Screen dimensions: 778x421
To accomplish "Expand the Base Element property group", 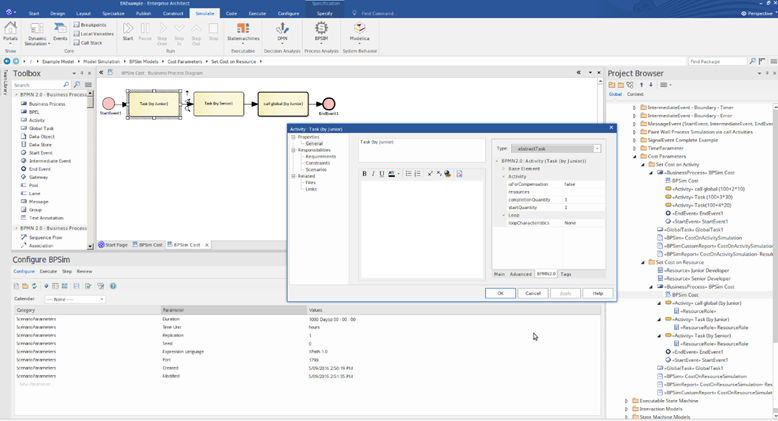I will 503,169.
